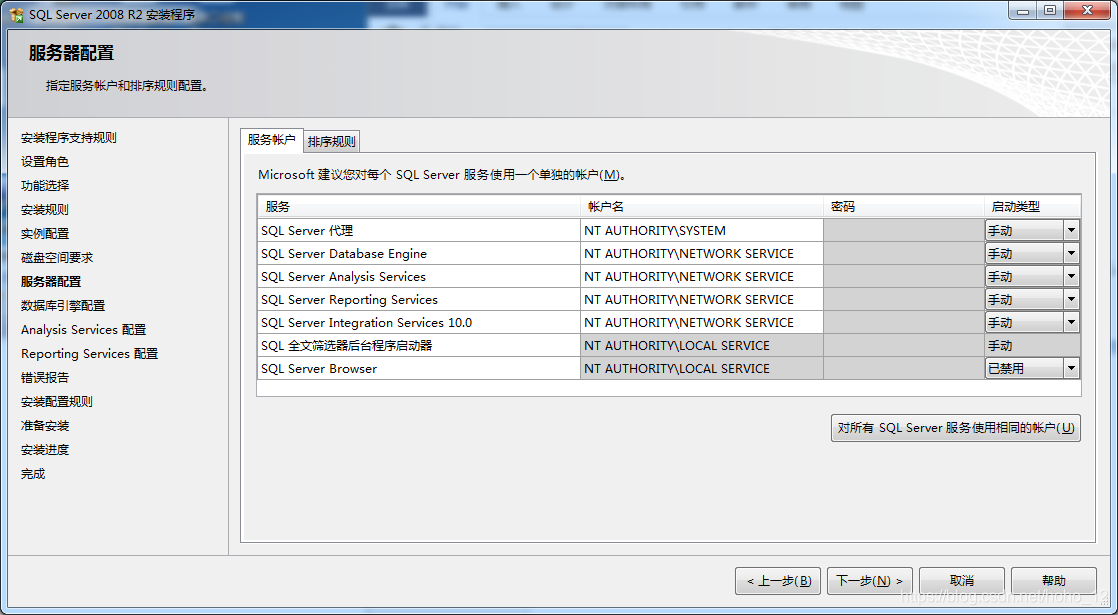Select 完成 step in sidebar
Image resolution: width=1118 pixels, height=615 pixels.
point(33,474)
